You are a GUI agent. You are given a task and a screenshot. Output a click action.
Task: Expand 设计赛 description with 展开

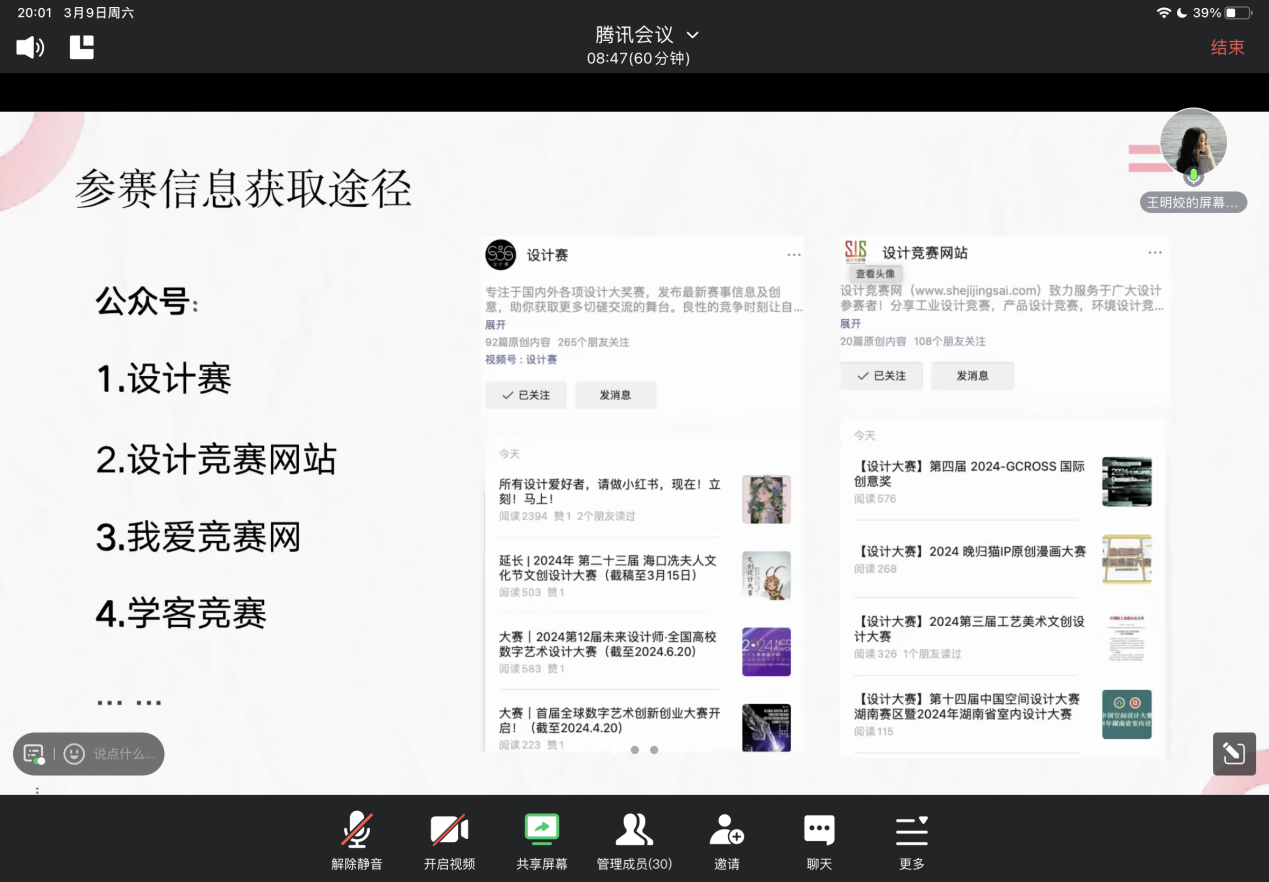[x=495, y=325]
